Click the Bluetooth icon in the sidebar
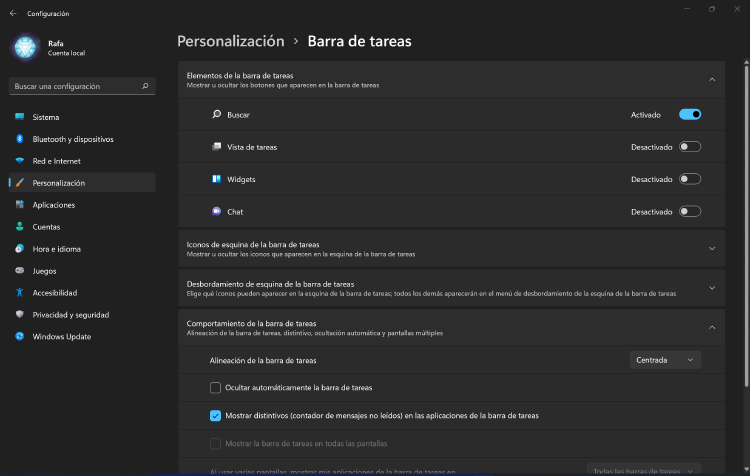 (20, 139)
